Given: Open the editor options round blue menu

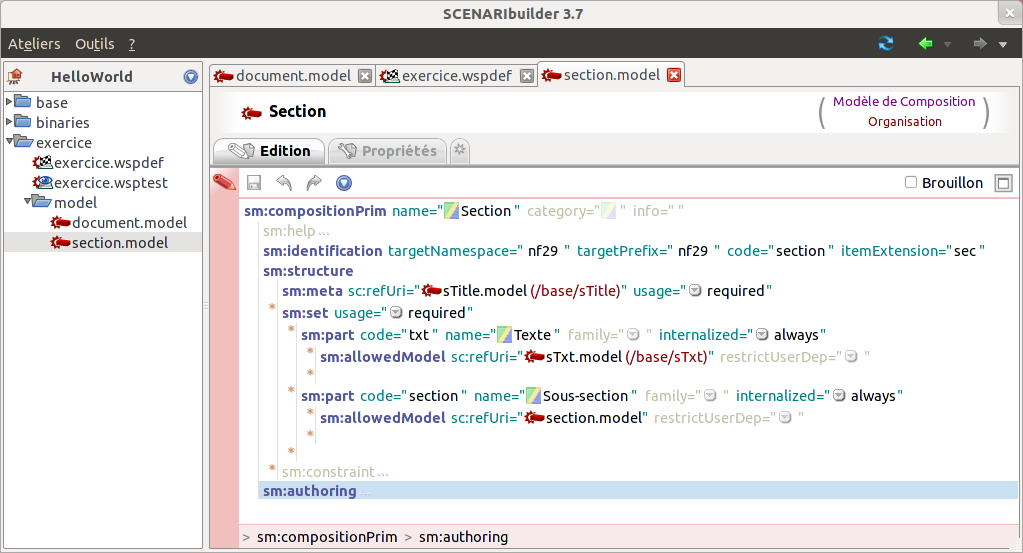Looking at the screenshot, I should click(344, 183).
